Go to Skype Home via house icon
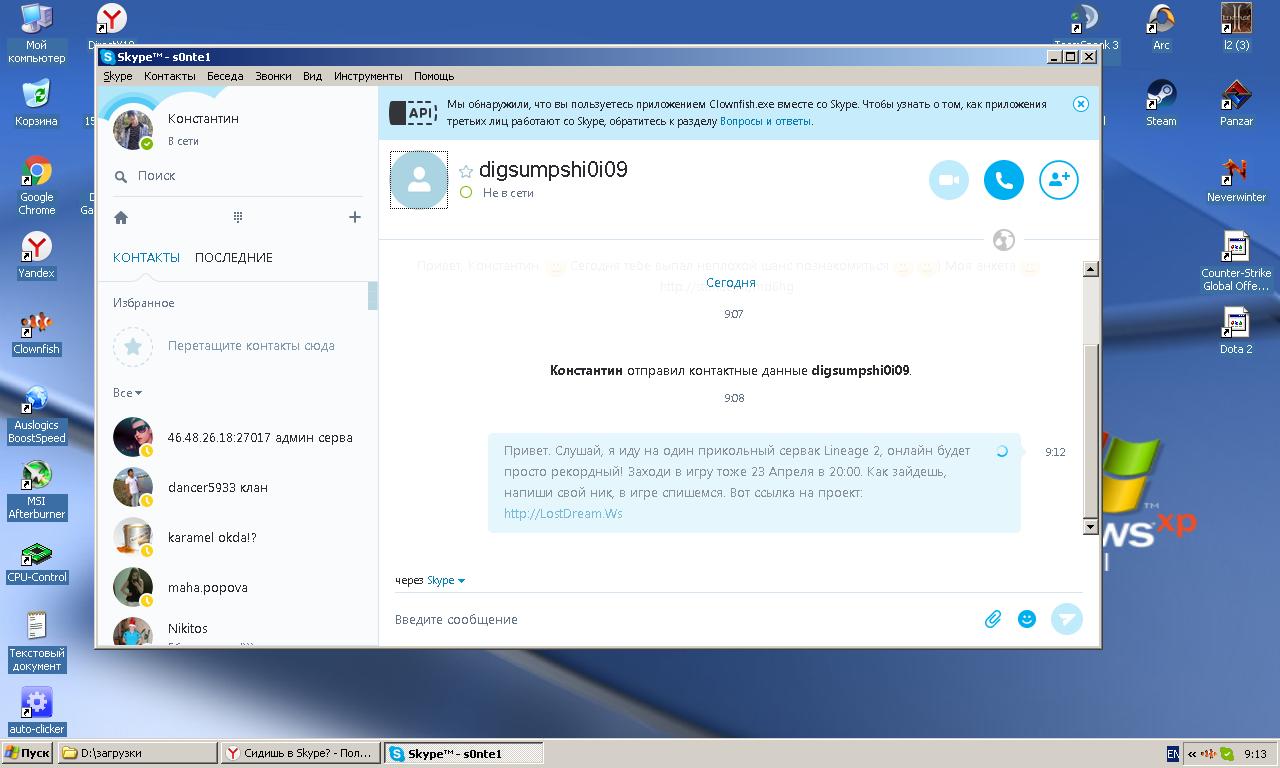 [121, 217]
